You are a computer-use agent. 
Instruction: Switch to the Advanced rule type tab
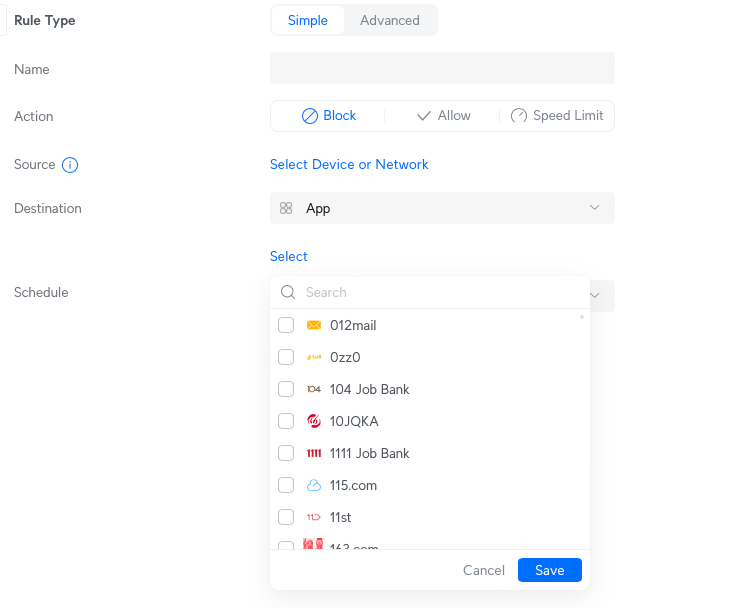(x=390, y=20)
